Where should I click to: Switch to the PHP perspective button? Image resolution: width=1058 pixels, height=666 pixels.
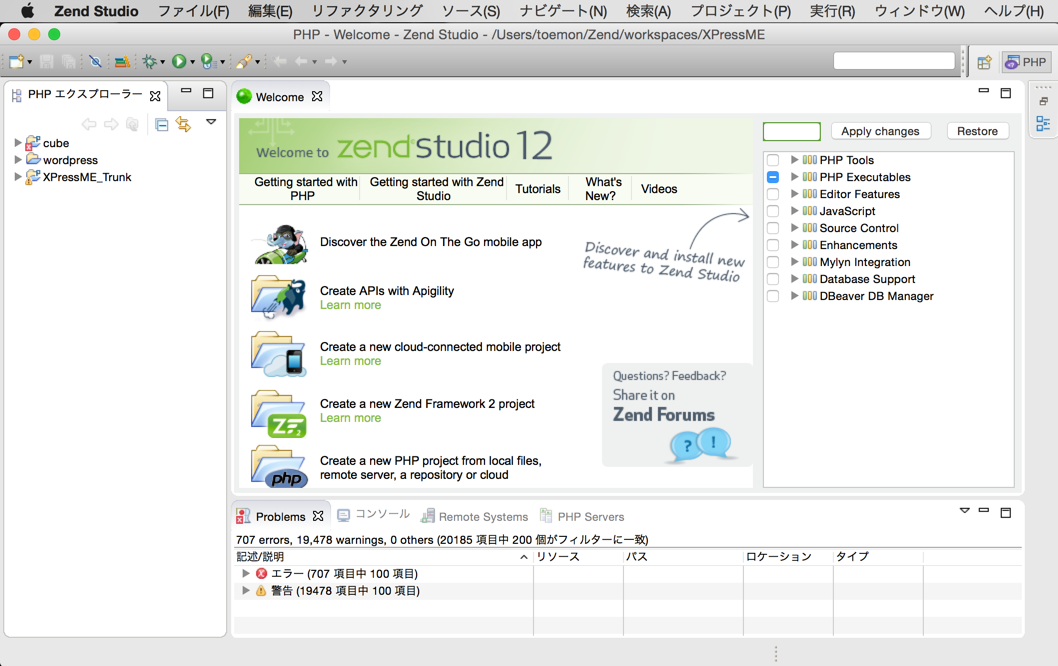click(x=1026, y=62)
